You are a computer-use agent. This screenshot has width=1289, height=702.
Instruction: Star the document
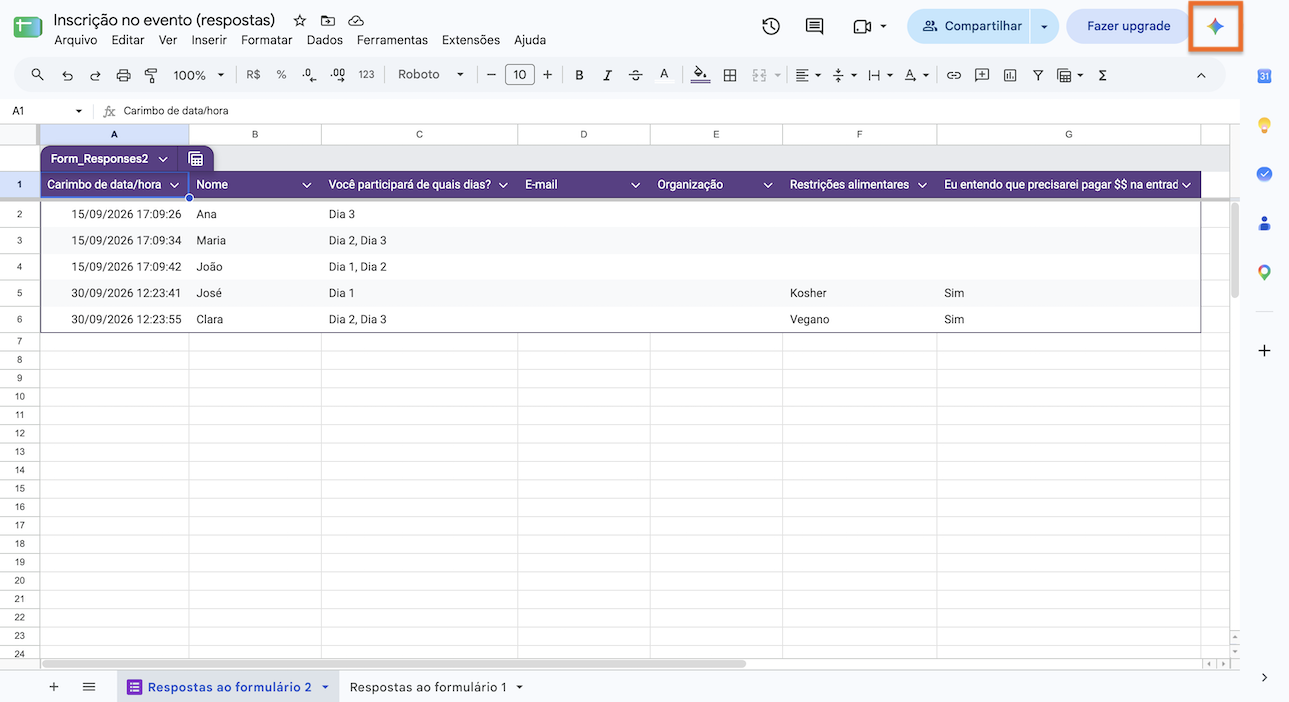300,21
